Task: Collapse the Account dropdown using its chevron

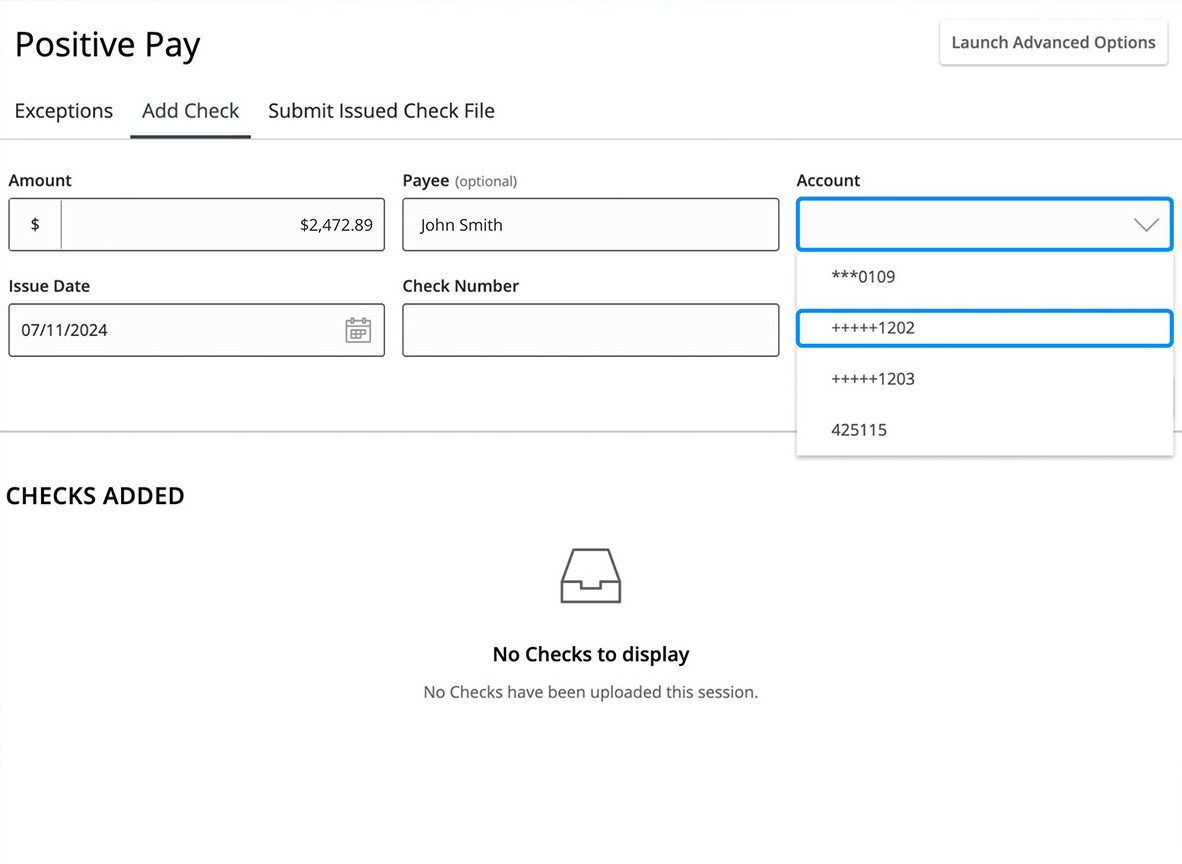Action: tap(1146, 225)
